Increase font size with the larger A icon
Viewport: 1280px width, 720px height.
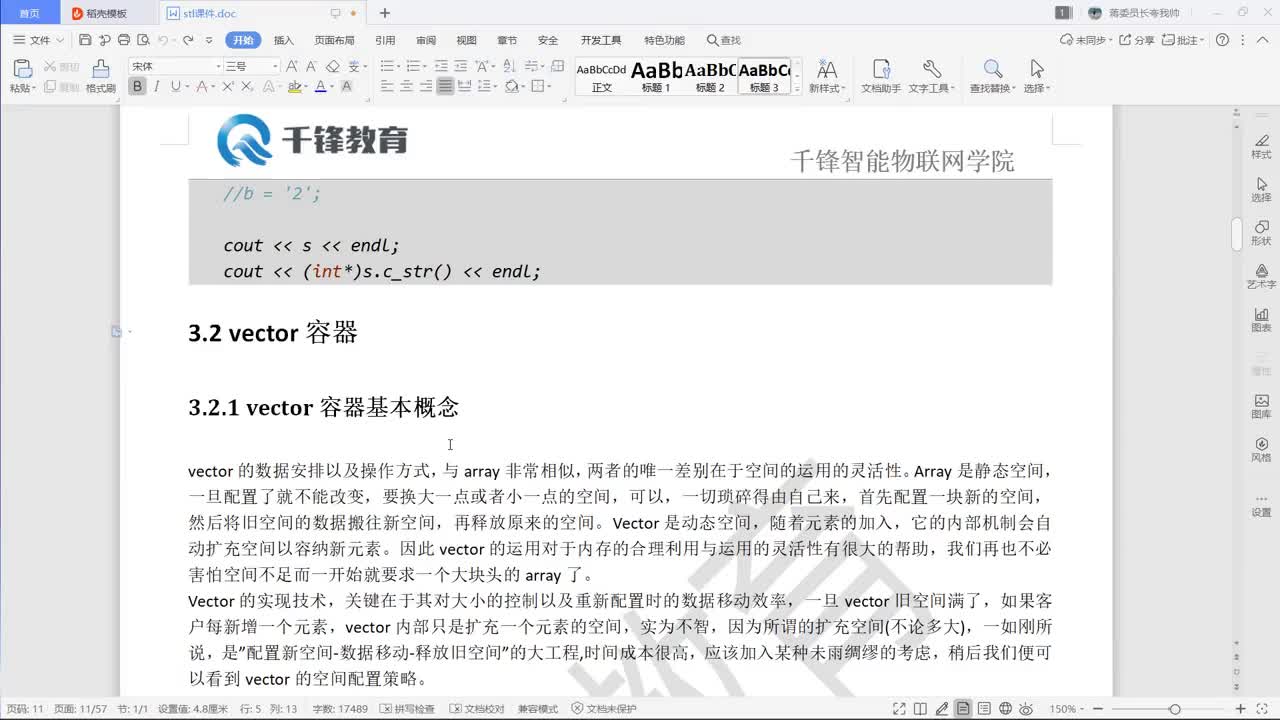[x=292, y=66]
